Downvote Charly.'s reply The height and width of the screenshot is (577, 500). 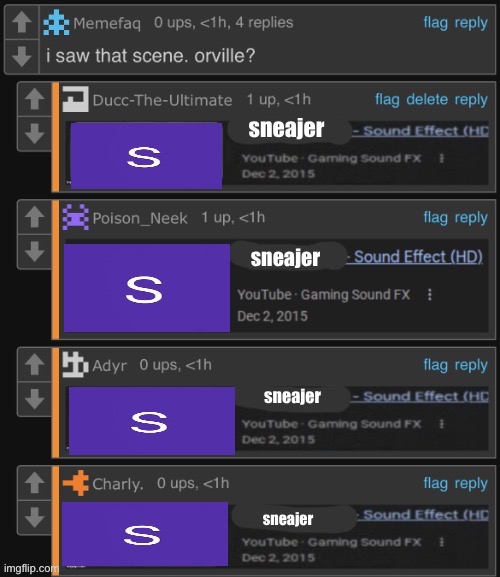pyautogui.click(x=35, y=517)
